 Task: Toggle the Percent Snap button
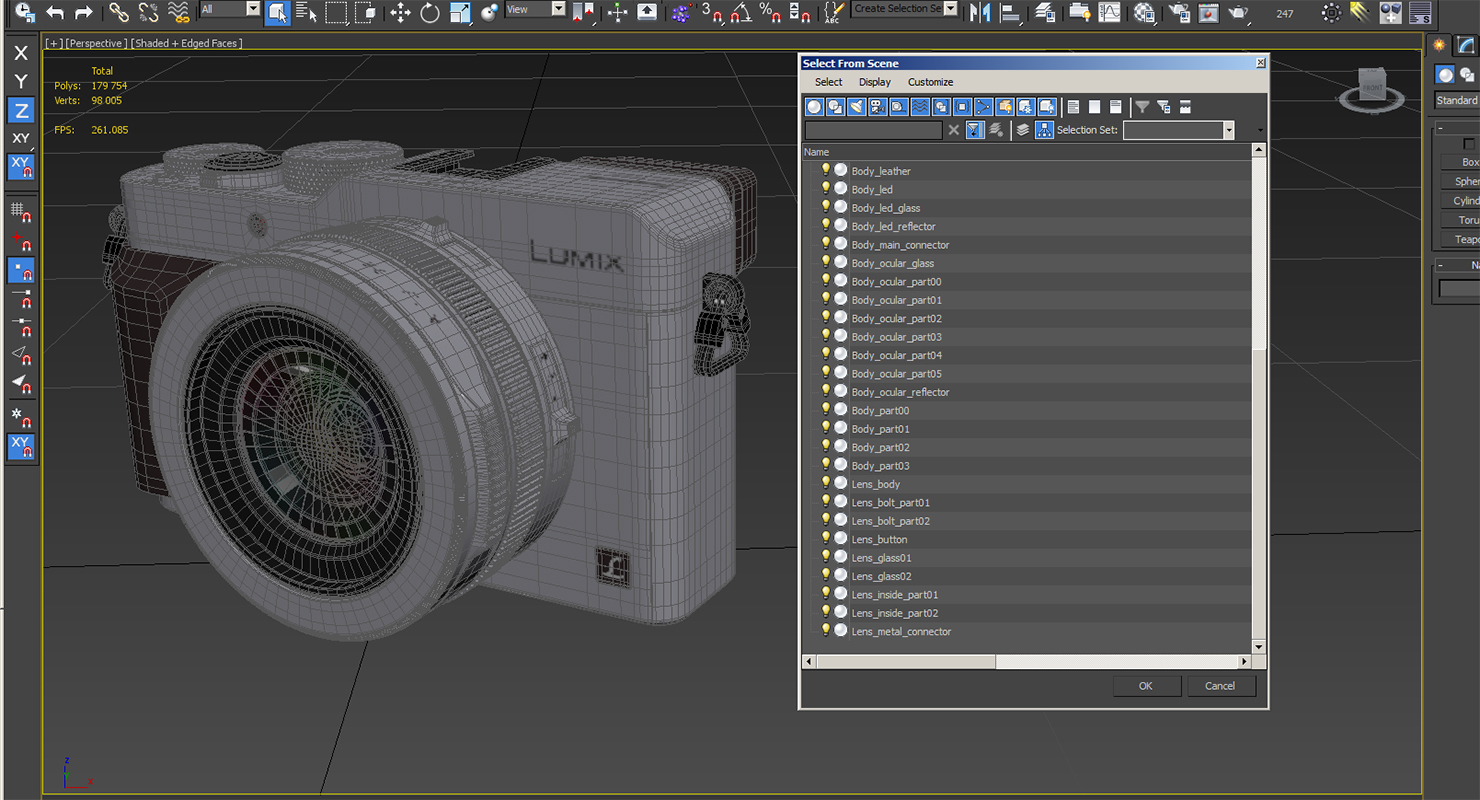pos(770,12)
